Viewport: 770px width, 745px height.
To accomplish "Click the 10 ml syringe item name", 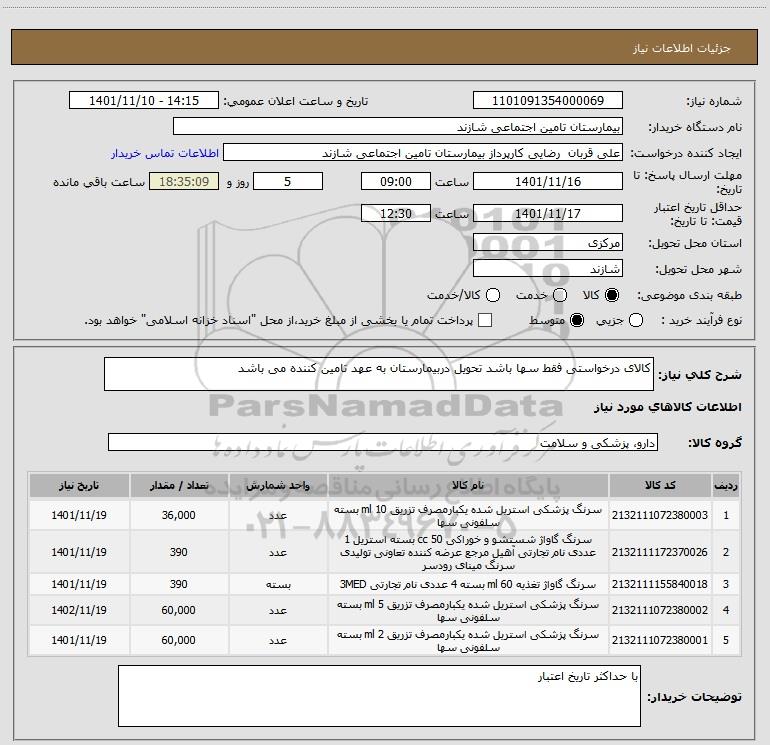I will click(468, 516).
